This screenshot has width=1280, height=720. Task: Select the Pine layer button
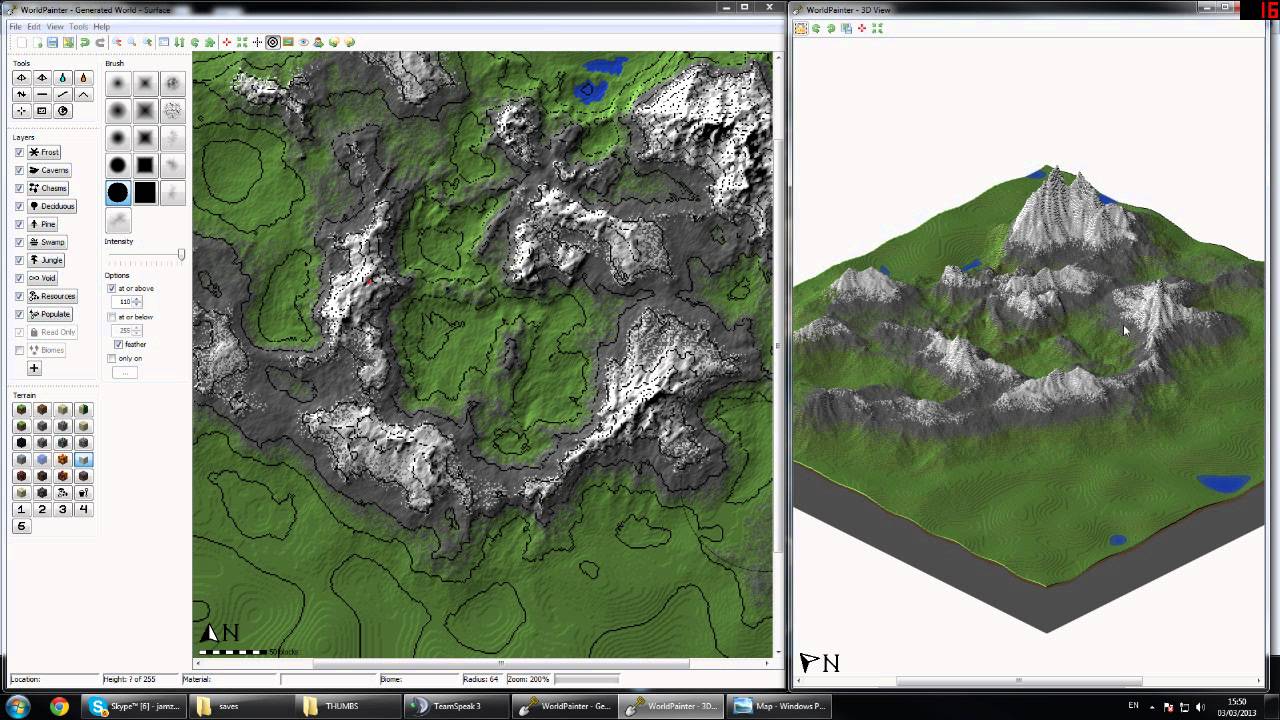pos(42,224)
